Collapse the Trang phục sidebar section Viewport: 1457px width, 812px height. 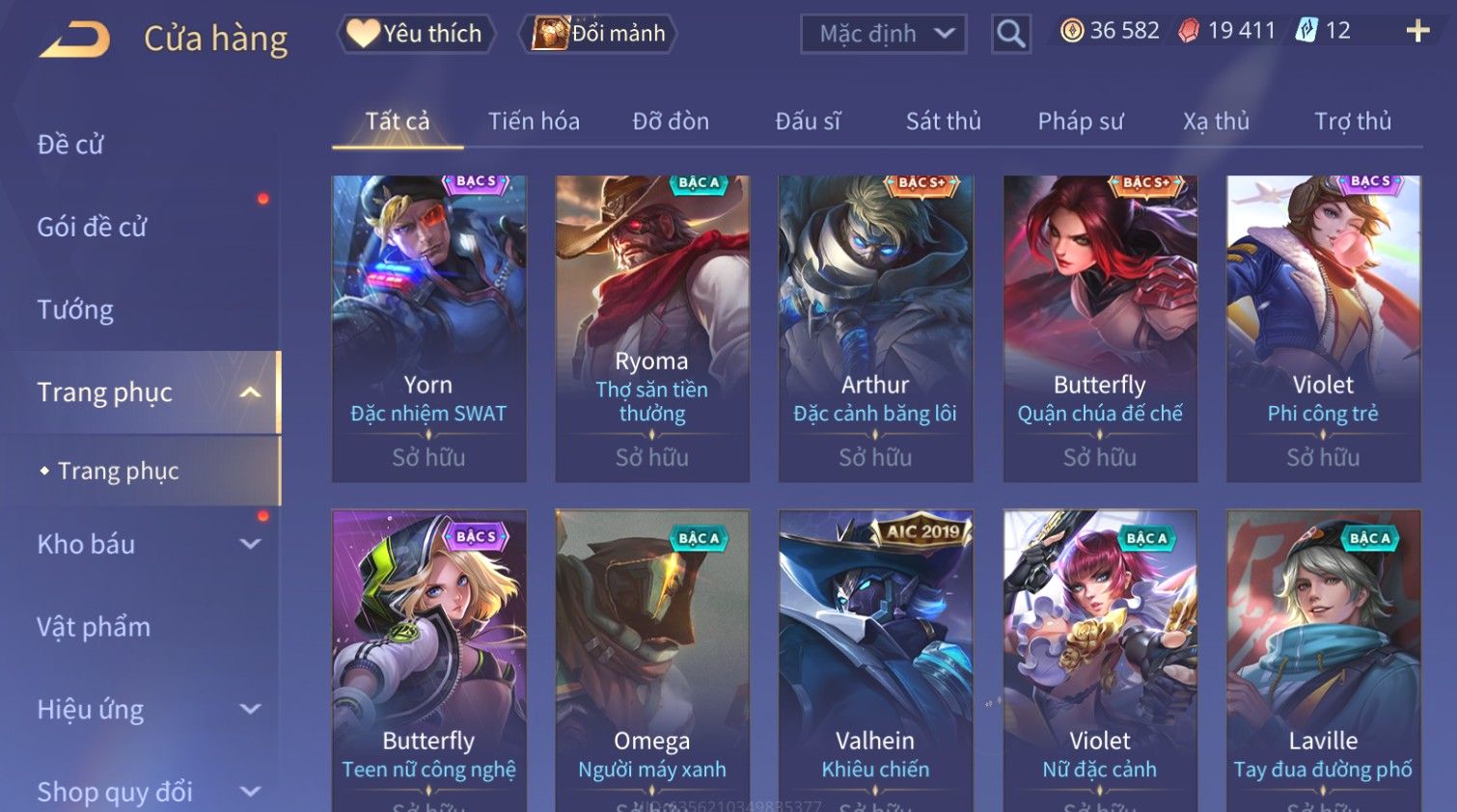click(x=250, y=392)
